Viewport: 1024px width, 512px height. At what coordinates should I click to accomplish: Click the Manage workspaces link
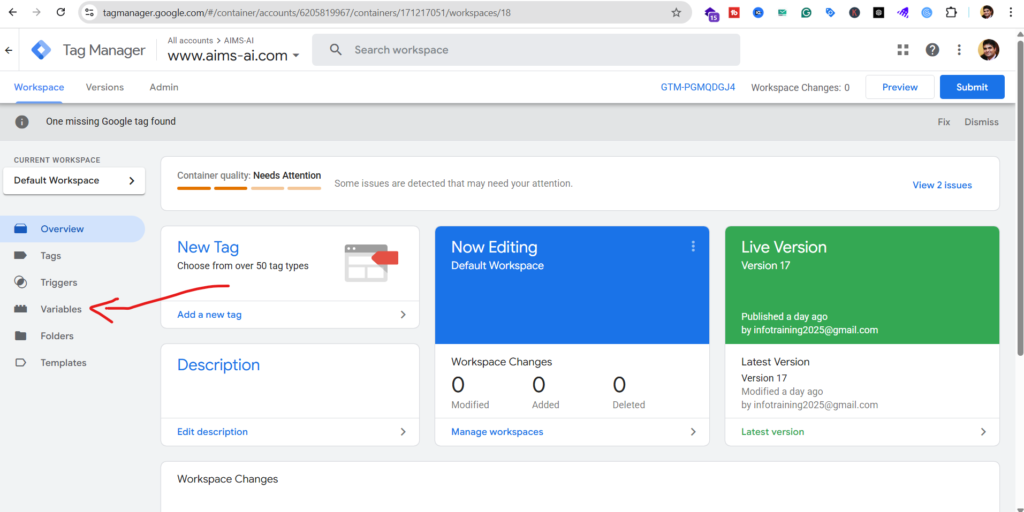(497, 432)
